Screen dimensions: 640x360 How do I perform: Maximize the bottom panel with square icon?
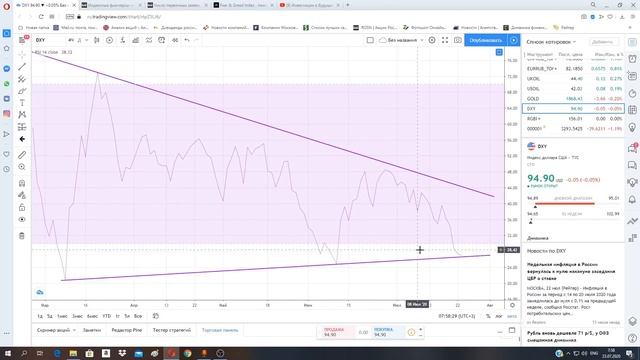pyautogui.click(x=512, y=330)
